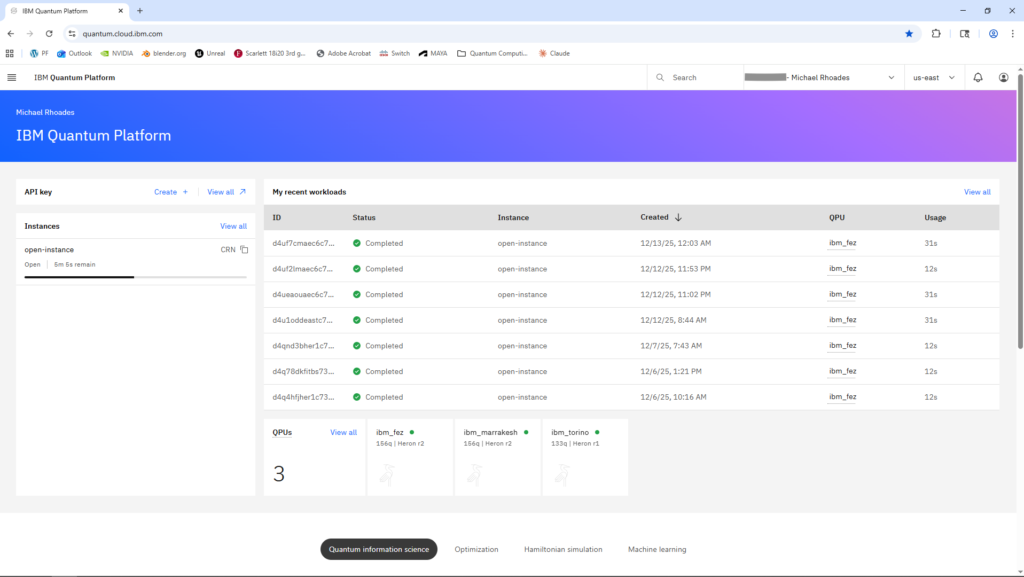Screen dimensions: 1024x577
Task: Click the search magnifier icon
Action: coord(661,77)
